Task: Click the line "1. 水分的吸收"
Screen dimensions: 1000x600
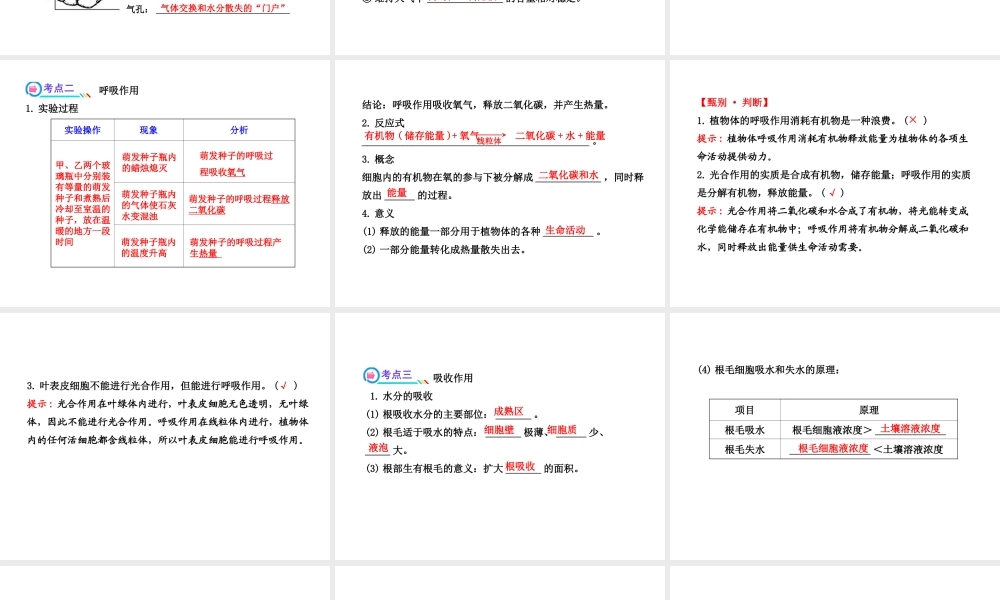Action: click(401, 396)
